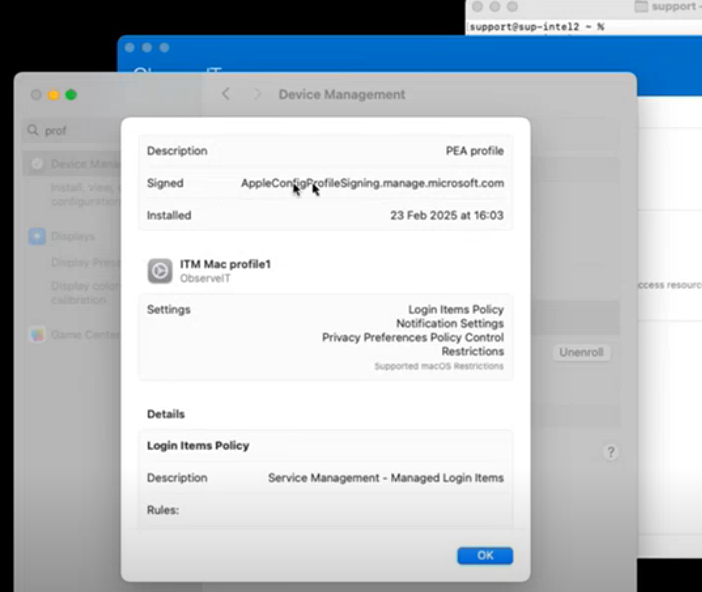Click the help question mark button
The width and height of the screenshot is (702, 592).
tap(611, 452)
